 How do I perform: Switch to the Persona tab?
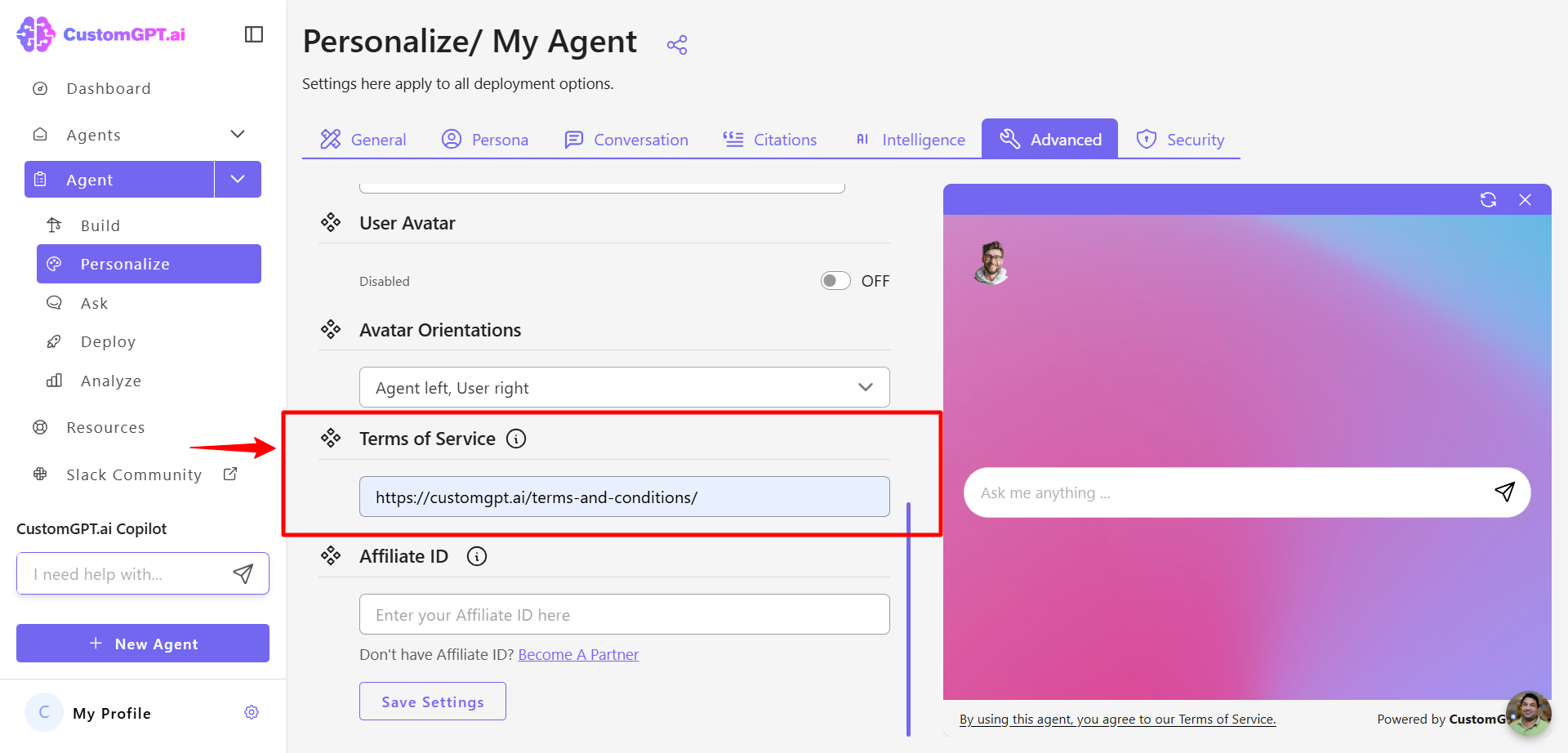tap(485, 139)
